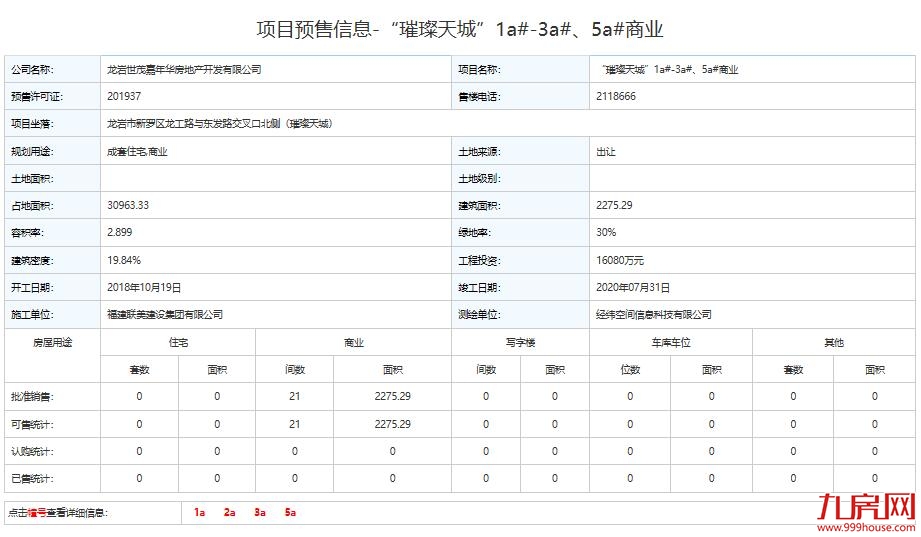Click the '房屋用途' header cell
The image size is (921, 537).
[52, 343]
